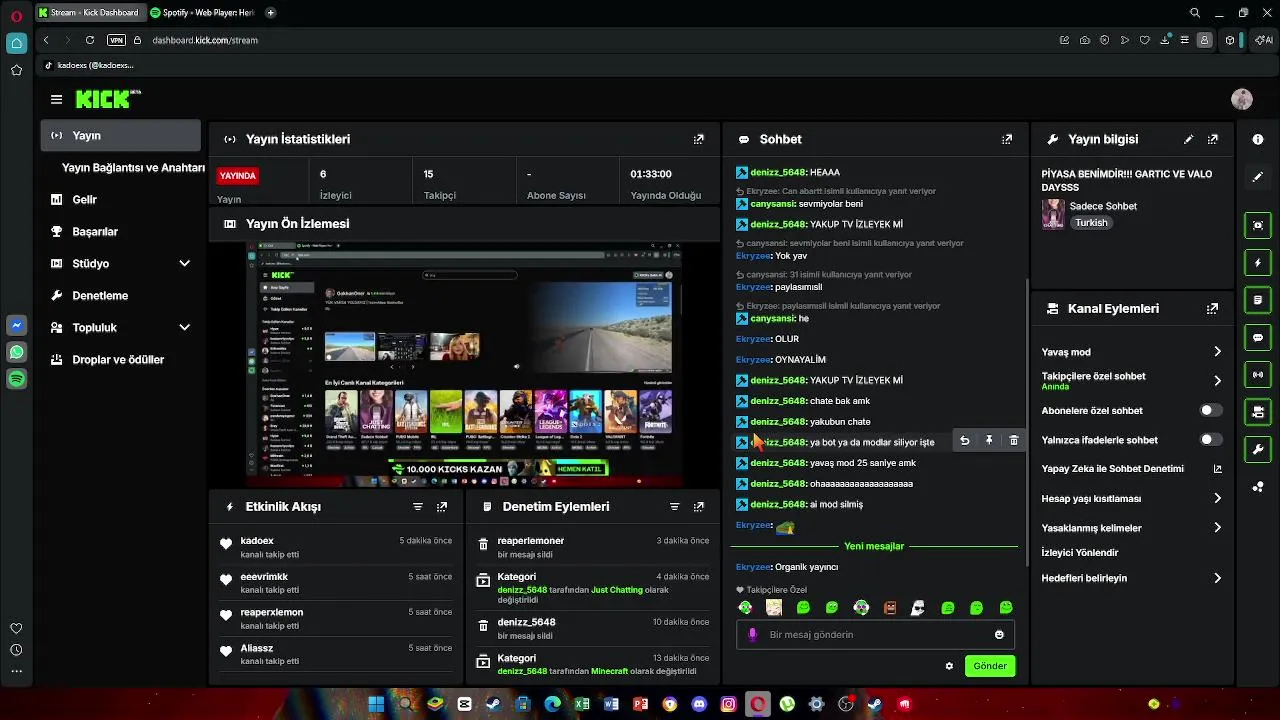Image resolution: width=1280 pixels, height=720 pixels.
Task: Click the Turkish language tag
Action: 1091,223
